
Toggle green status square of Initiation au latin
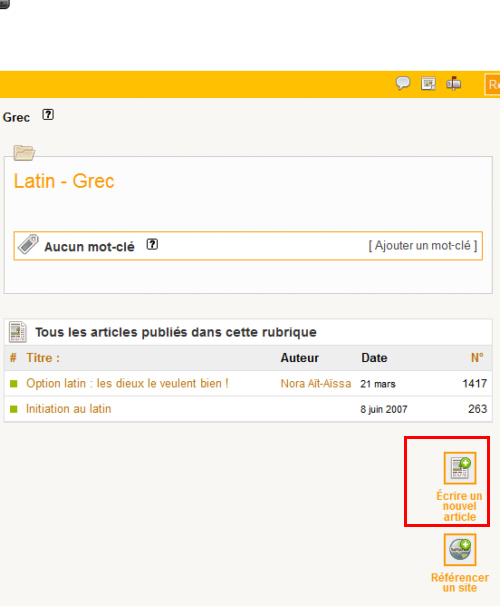coord(14,409)
